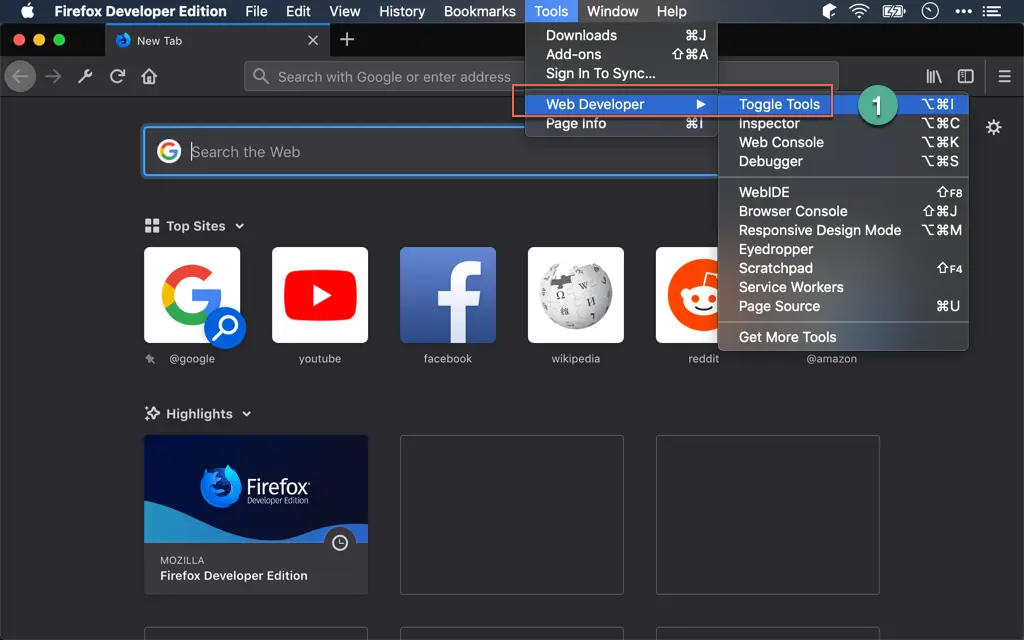Open the Library bookmarks icon
The width and height of the screenshot is (1024, 640).
(x=933, y=76)
